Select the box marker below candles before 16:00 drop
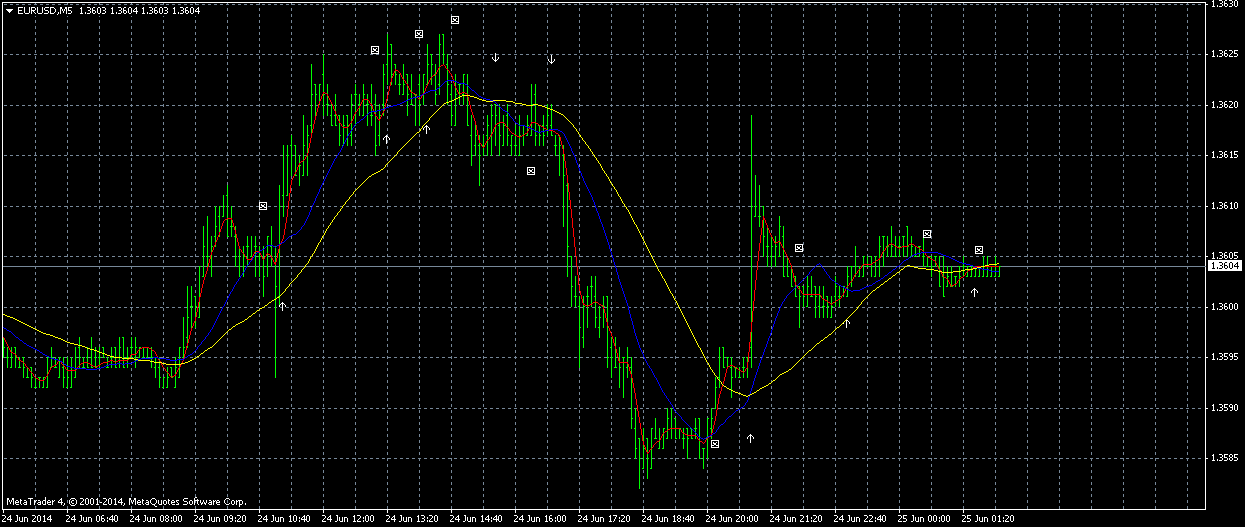This screenshot has height=527, width=1245. pyautogui.click(x=531, y=171)
